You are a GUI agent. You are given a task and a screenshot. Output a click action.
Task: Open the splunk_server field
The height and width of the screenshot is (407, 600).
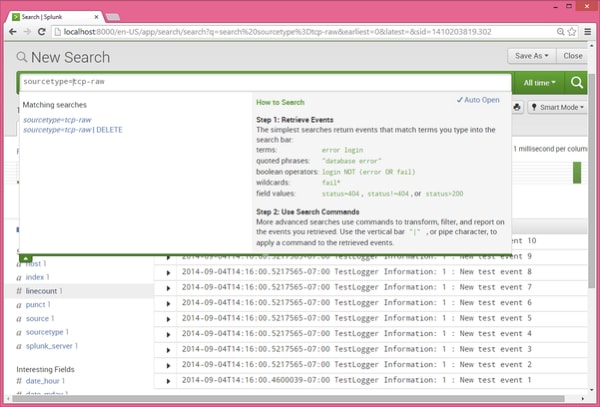pos(49,346)
